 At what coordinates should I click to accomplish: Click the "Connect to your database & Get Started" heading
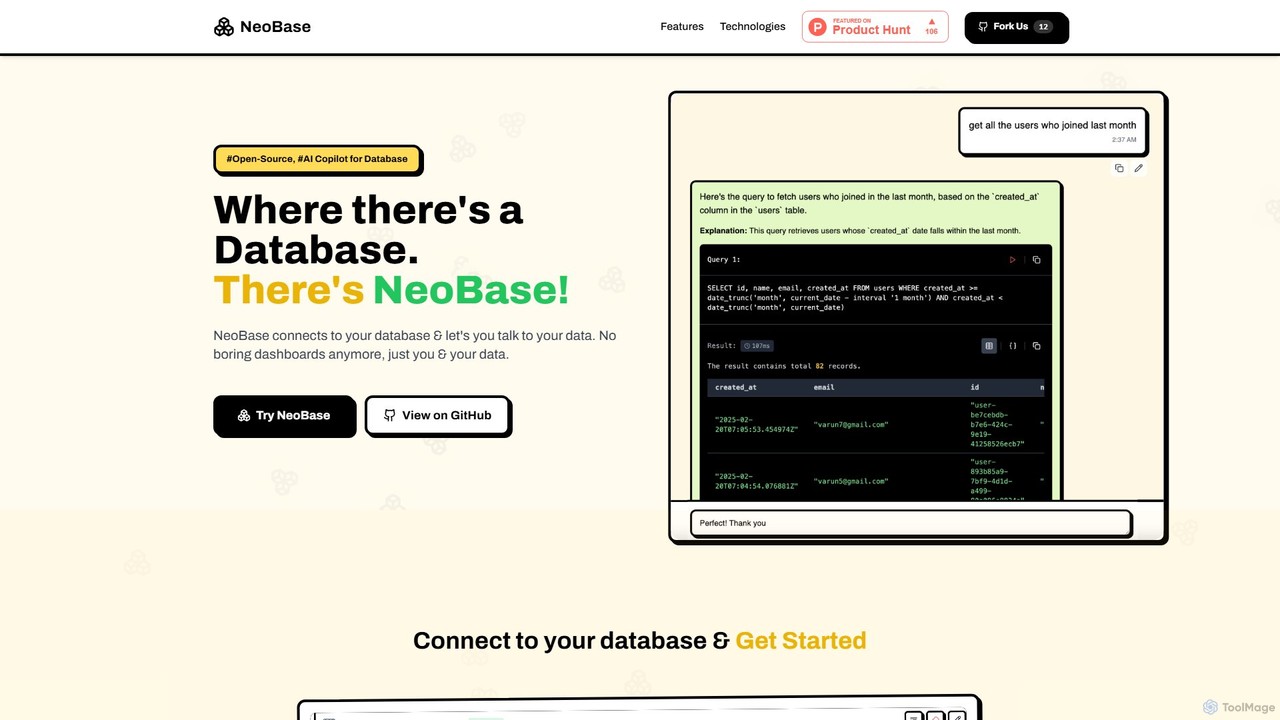point(640,640)
